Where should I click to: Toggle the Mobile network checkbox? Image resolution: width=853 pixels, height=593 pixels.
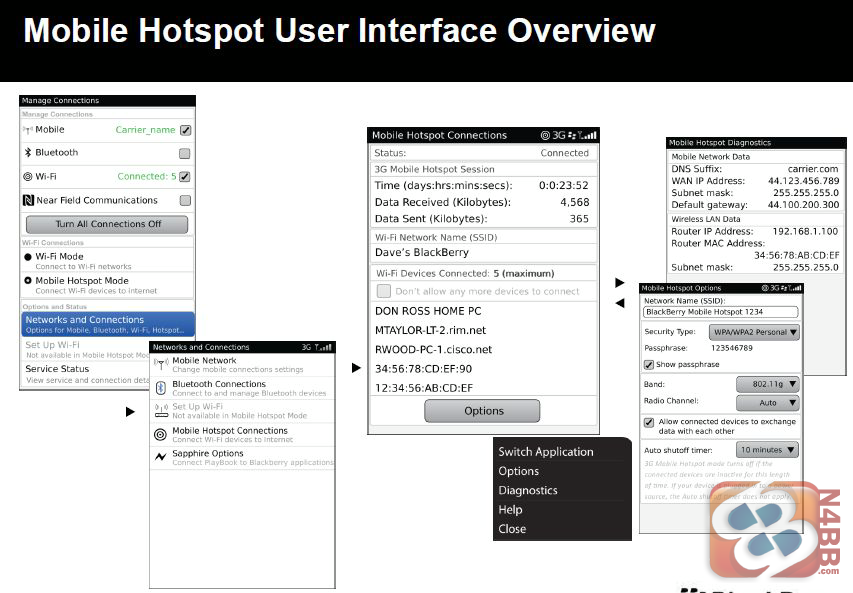pos(186,131)
